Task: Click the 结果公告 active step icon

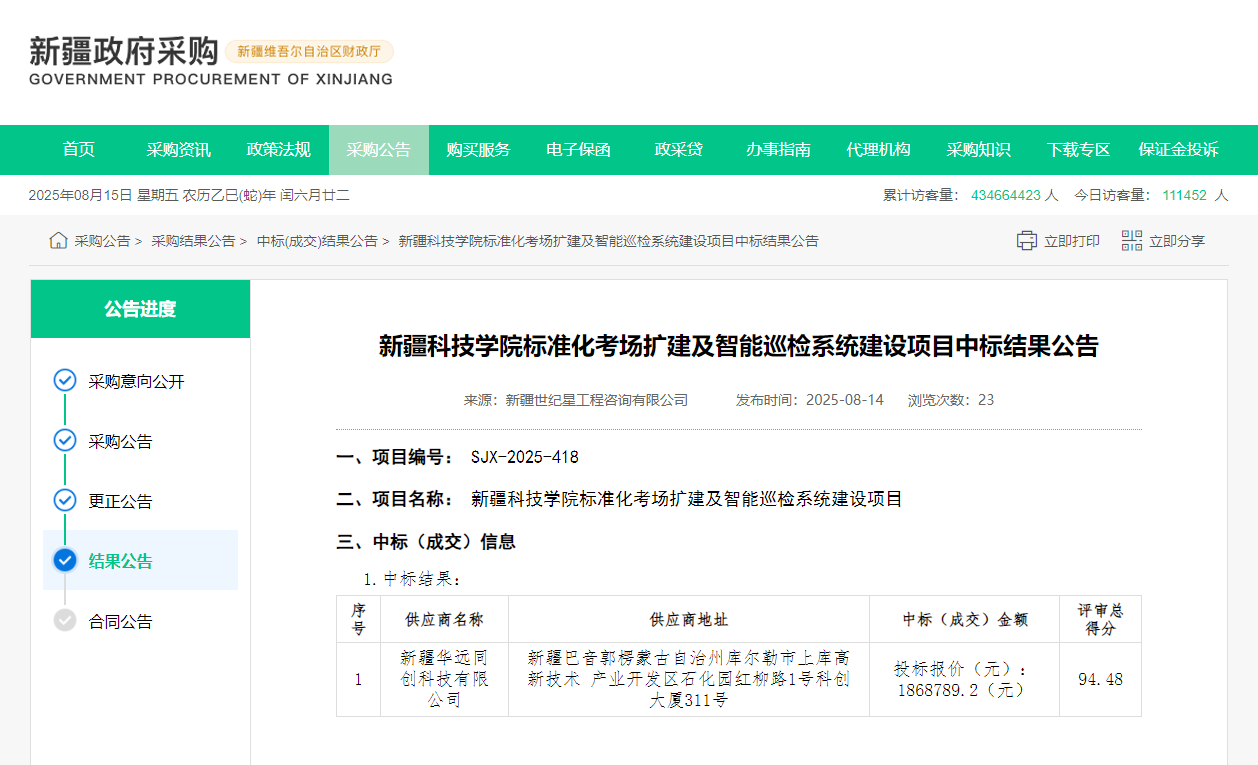Action: [x=65, y=561]
